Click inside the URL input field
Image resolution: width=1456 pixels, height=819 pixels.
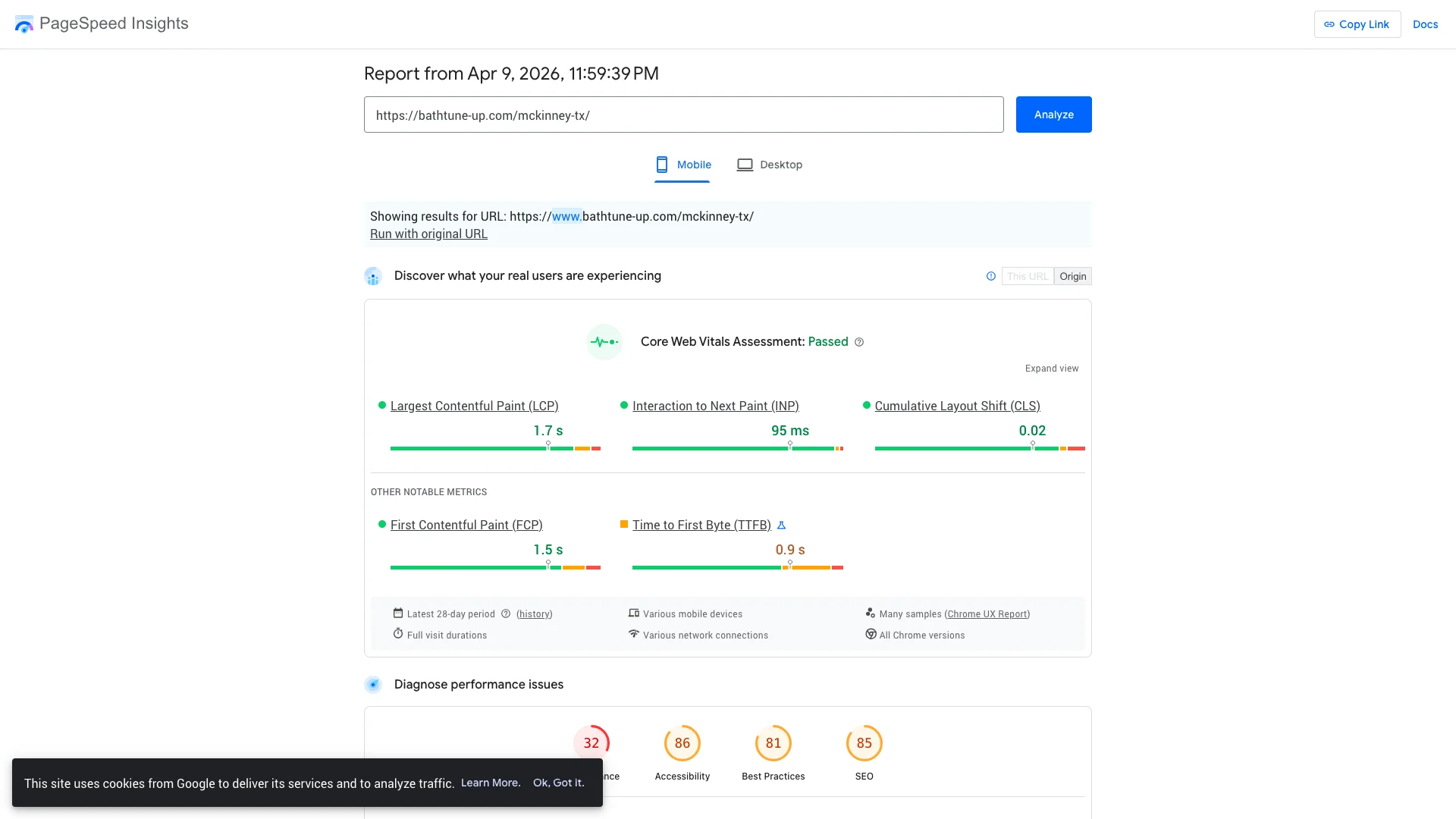pyautogui.click(x=682, y=115)
